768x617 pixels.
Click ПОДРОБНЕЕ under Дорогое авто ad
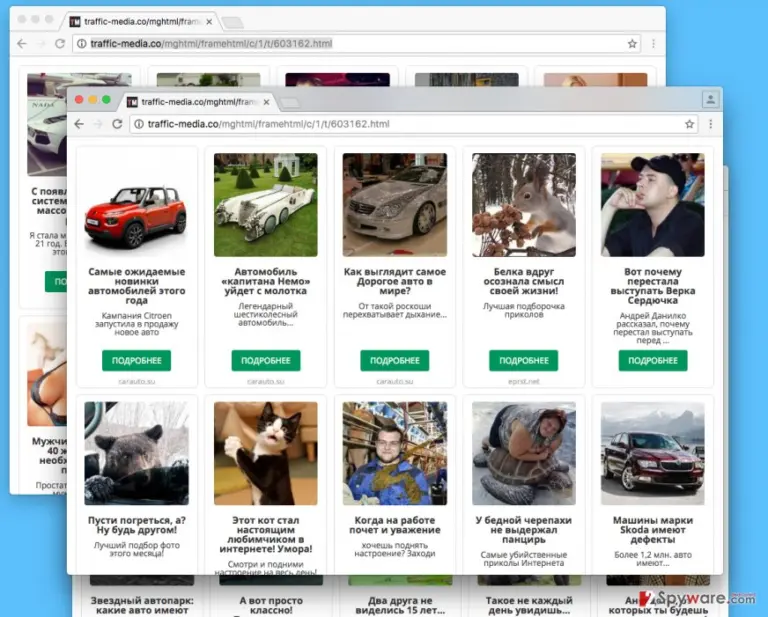[395, 360]
